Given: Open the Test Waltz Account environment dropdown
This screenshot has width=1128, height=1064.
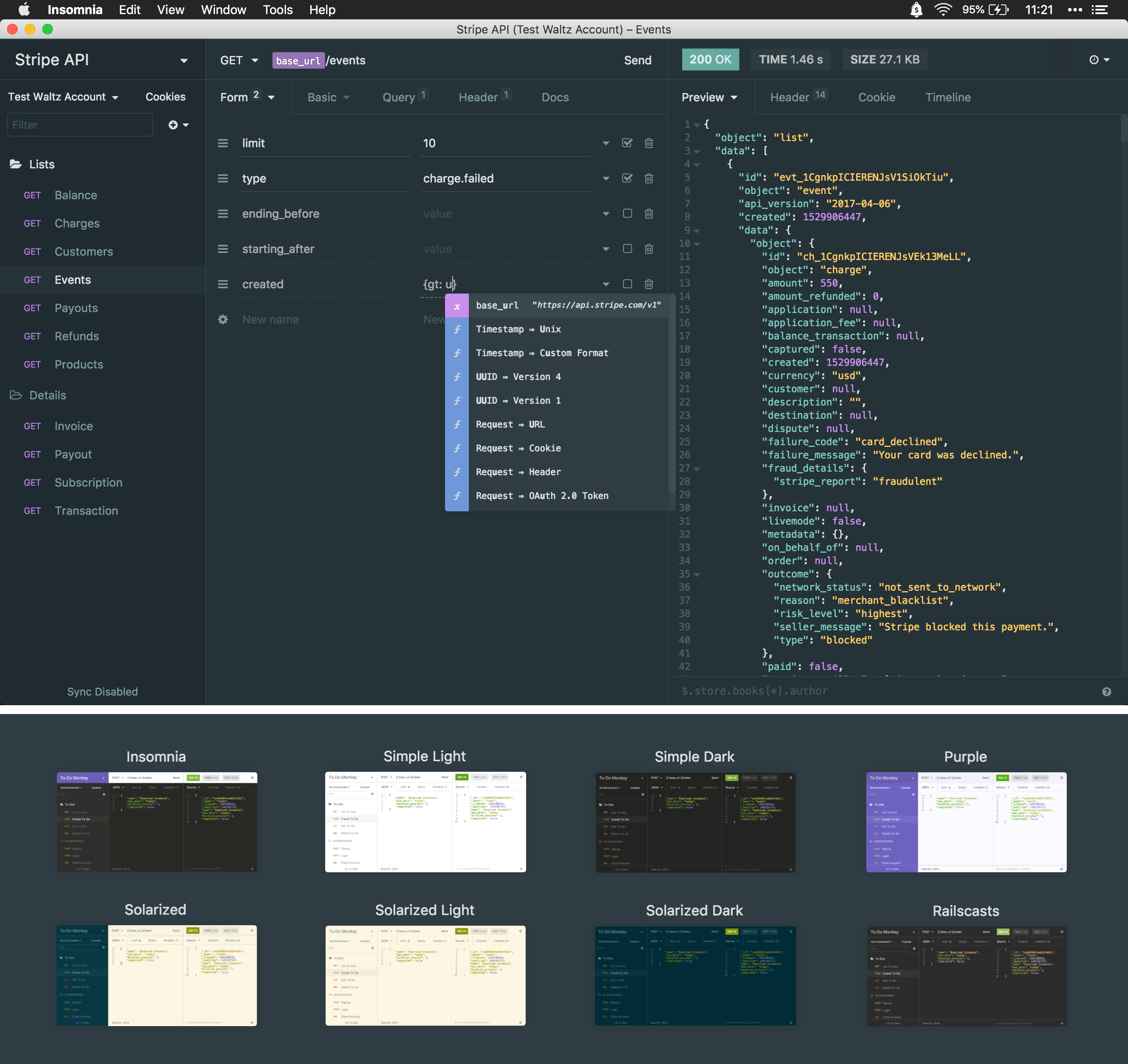Looking at the screenshot, I should click(63, 97).
